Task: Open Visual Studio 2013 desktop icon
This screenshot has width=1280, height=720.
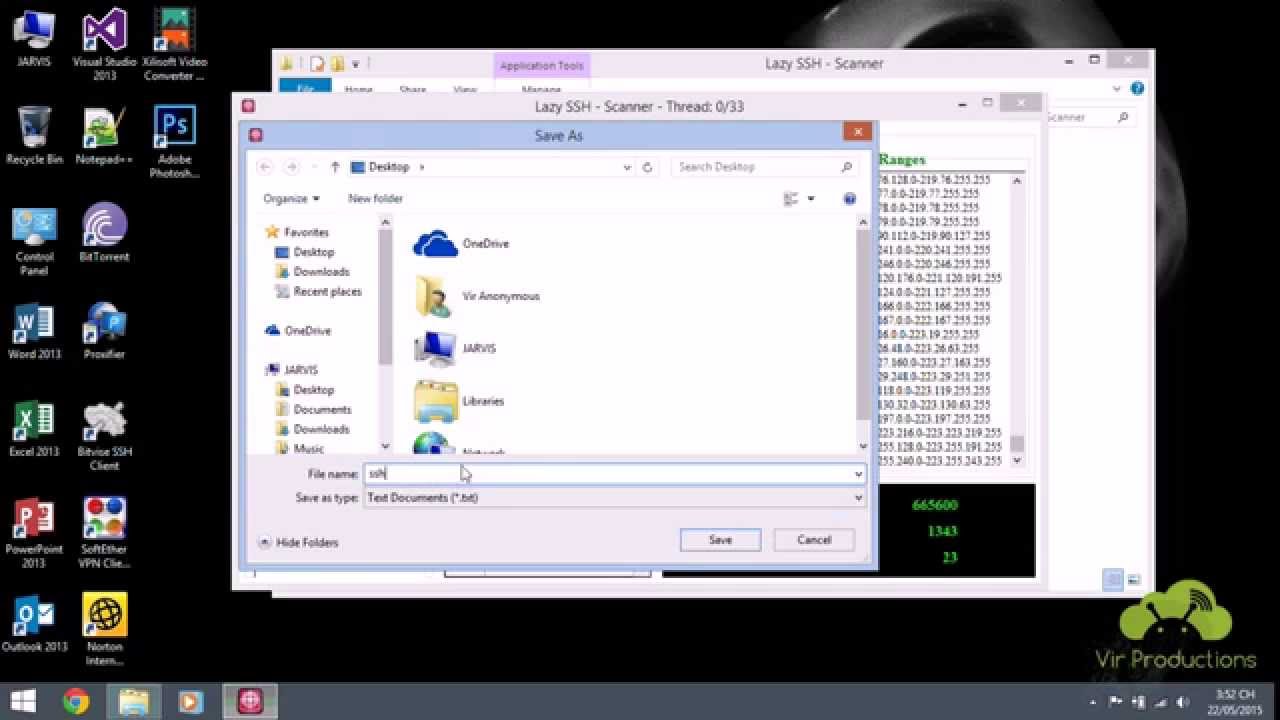Action: pyautogui.click(x=104, y=44)
